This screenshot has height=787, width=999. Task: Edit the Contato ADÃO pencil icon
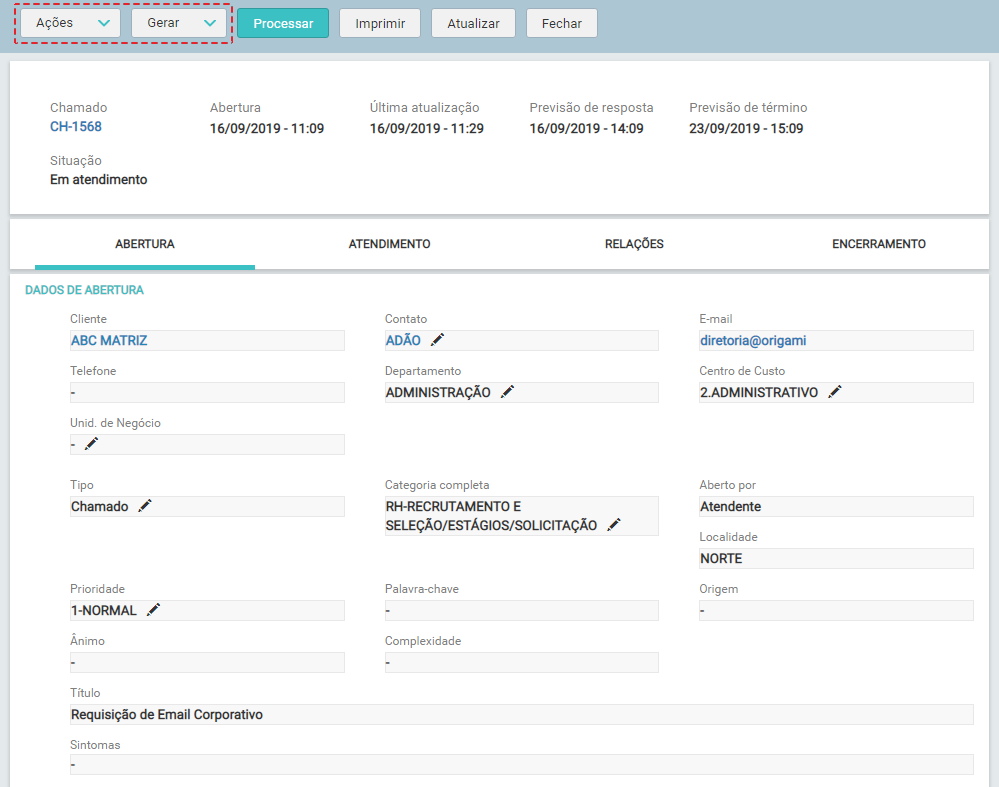click(x=437, y=340)
